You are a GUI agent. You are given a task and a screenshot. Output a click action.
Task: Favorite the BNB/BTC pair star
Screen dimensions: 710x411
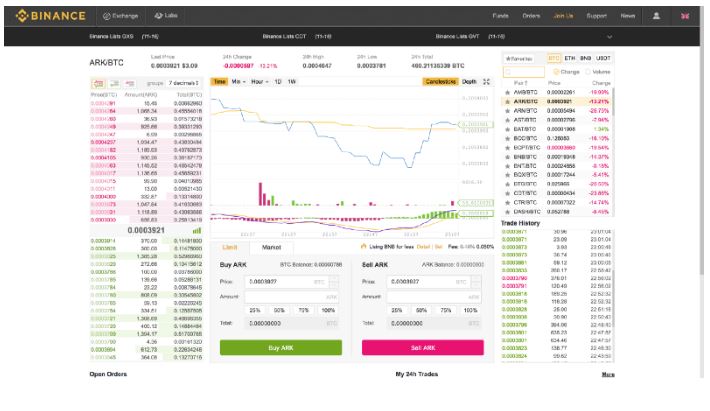point(507,157)
